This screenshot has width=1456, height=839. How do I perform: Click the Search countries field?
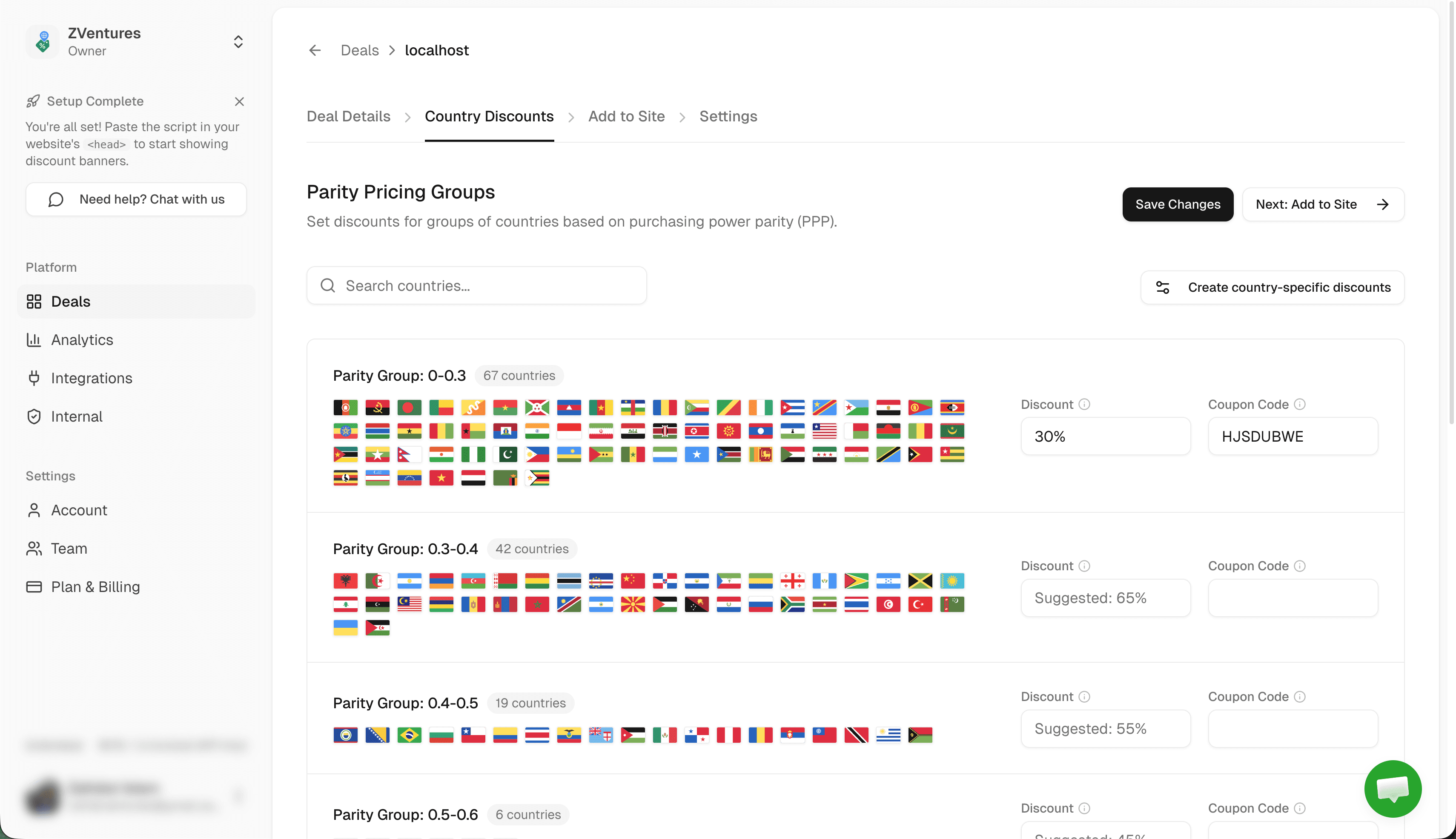click(476, 285)
